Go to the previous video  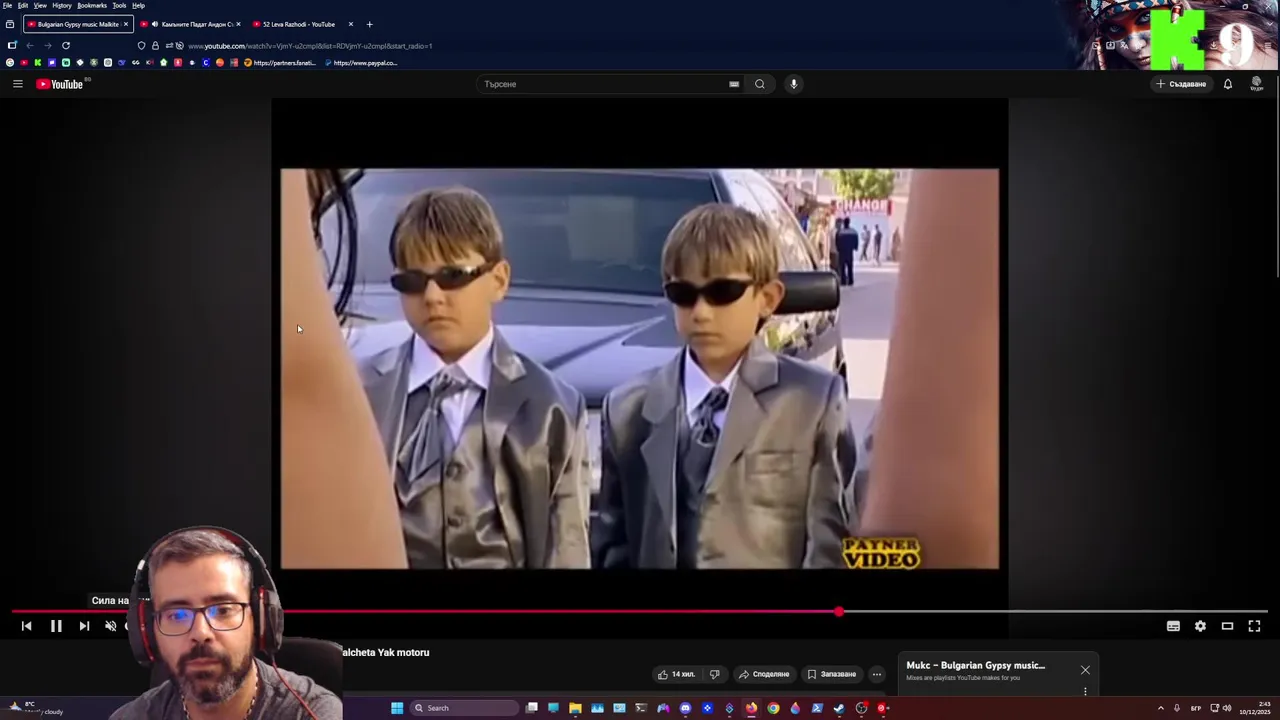click(x=26, y=626)
